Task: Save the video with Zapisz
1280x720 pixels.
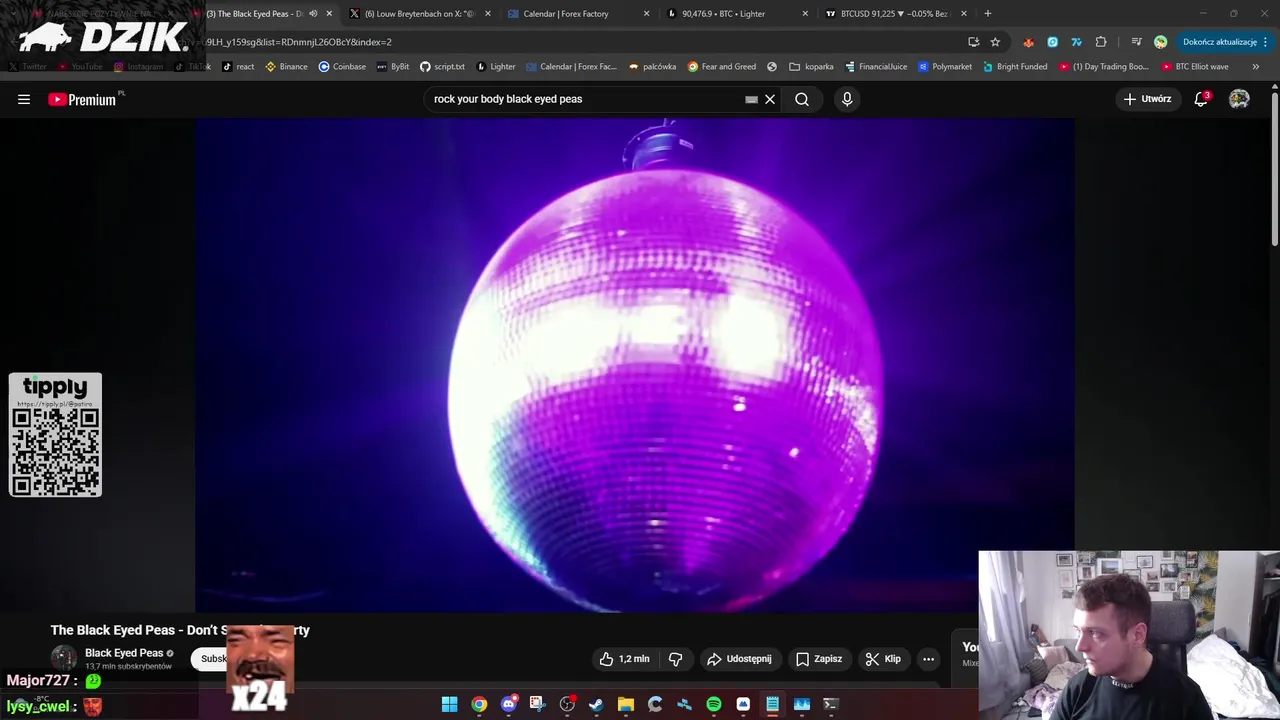Action: [818, 659]
